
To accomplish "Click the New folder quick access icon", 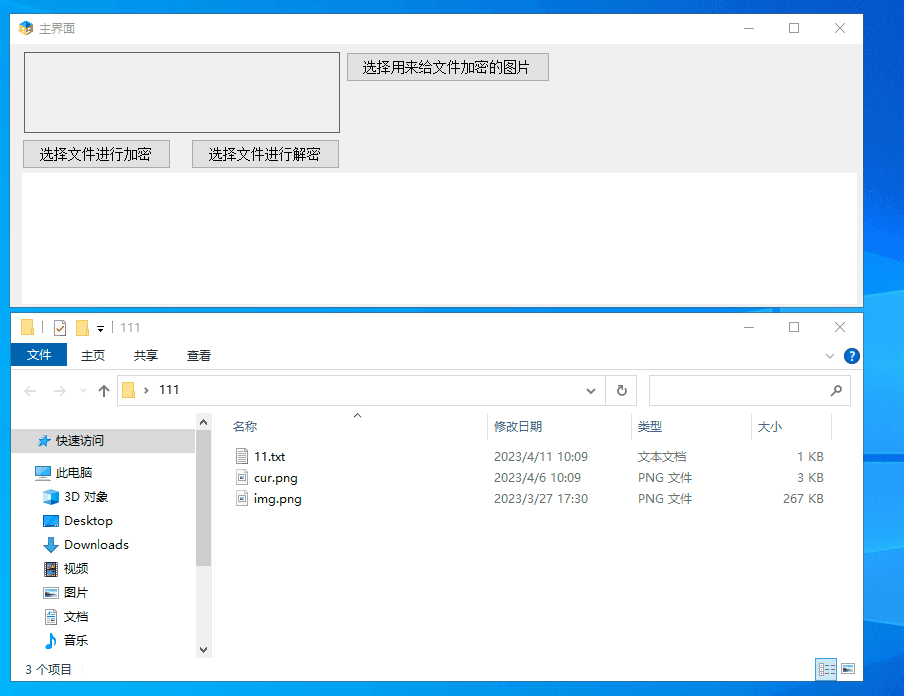I will 82,328.
